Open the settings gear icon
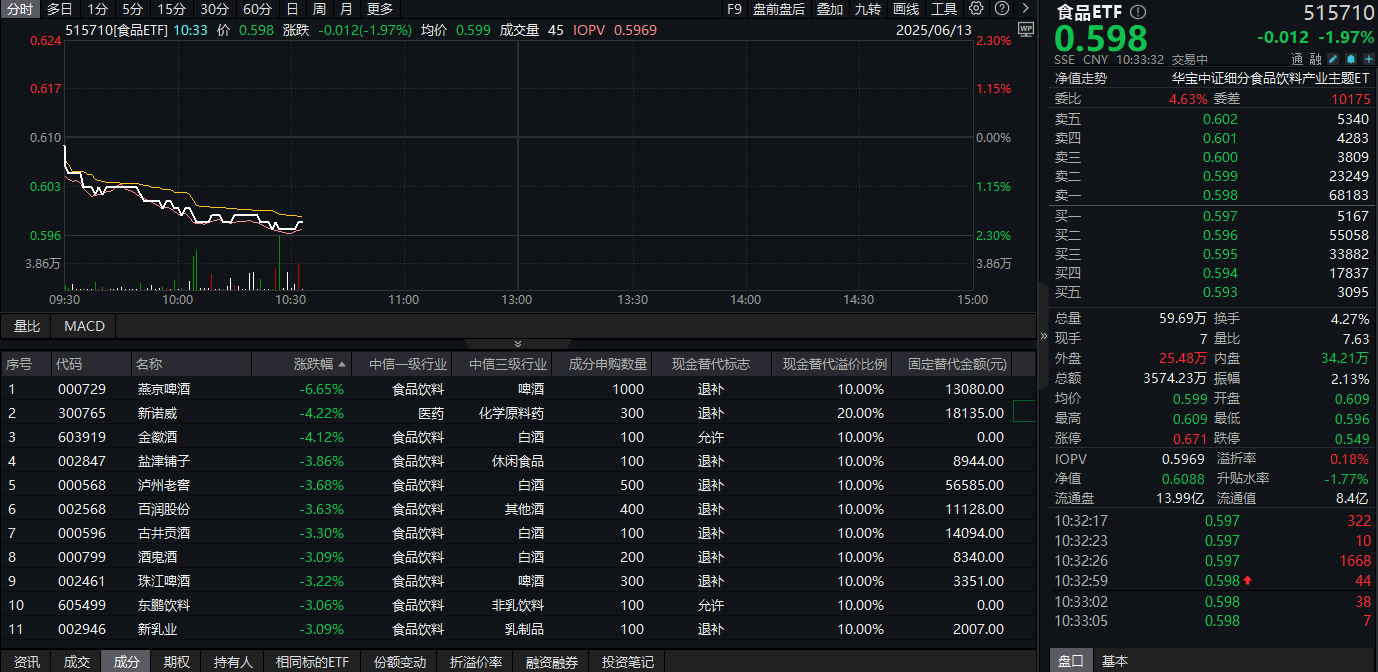This screenshot has height=672, width=1378. coord(975,8)
